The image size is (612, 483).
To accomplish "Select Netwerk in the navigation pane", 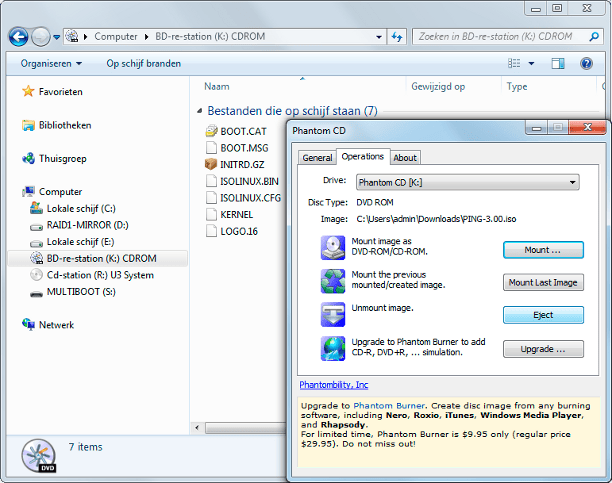I will click(x=56, y=325).
